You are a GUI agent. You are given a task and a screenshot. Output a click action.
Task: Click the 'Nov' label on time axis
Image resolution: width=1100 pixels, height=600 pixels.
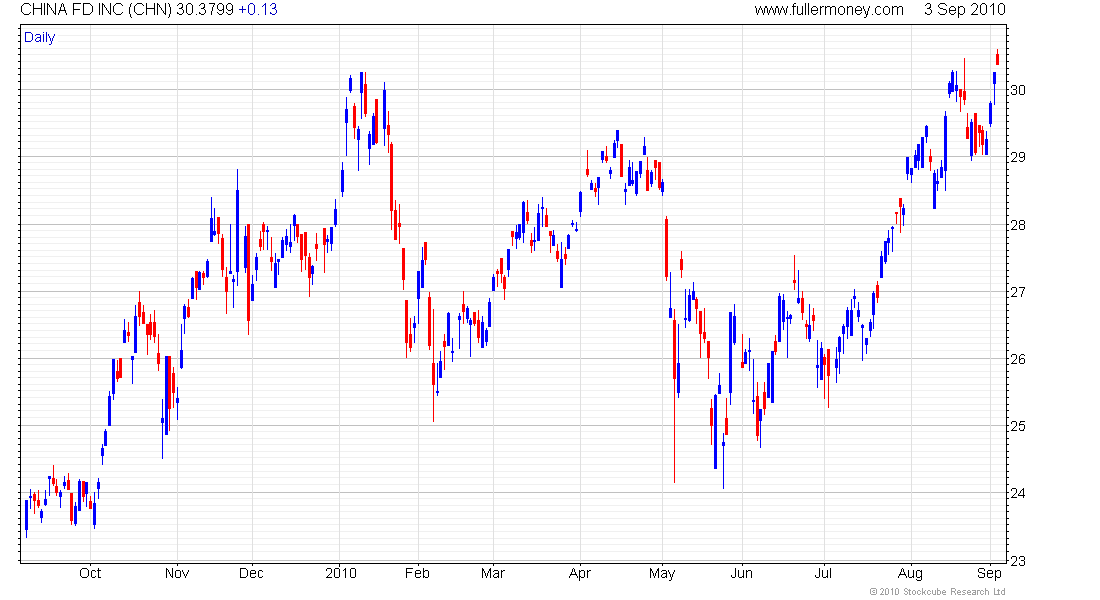tap(177, 573)
